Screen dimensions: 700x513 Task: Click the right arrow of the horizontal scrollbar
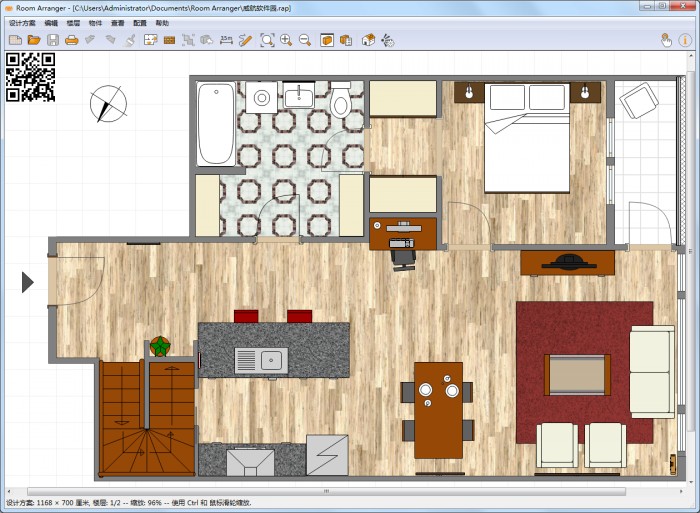[x=681, y=492]
